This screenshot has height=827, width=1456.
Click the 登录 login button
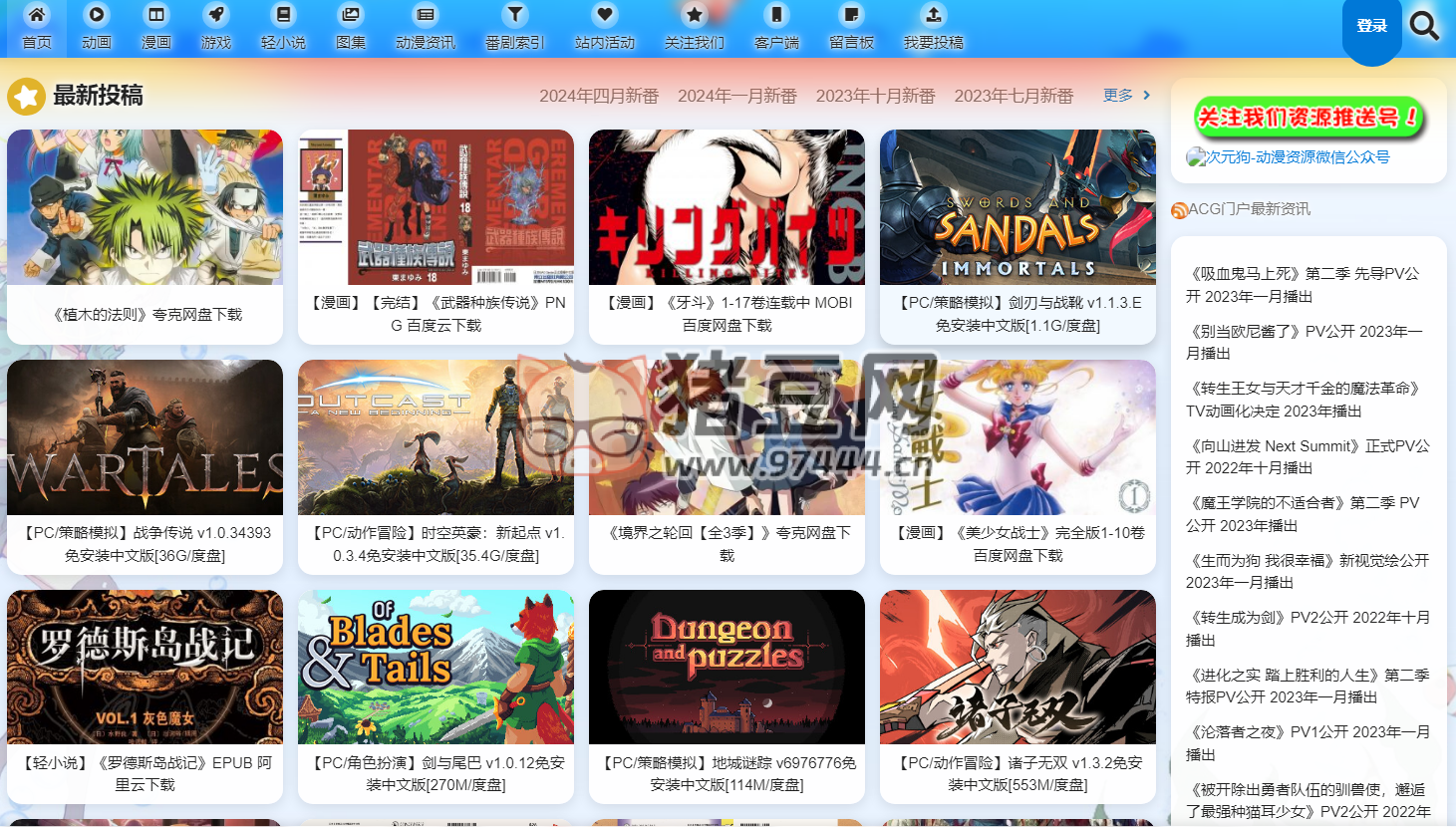(1371, 27)
